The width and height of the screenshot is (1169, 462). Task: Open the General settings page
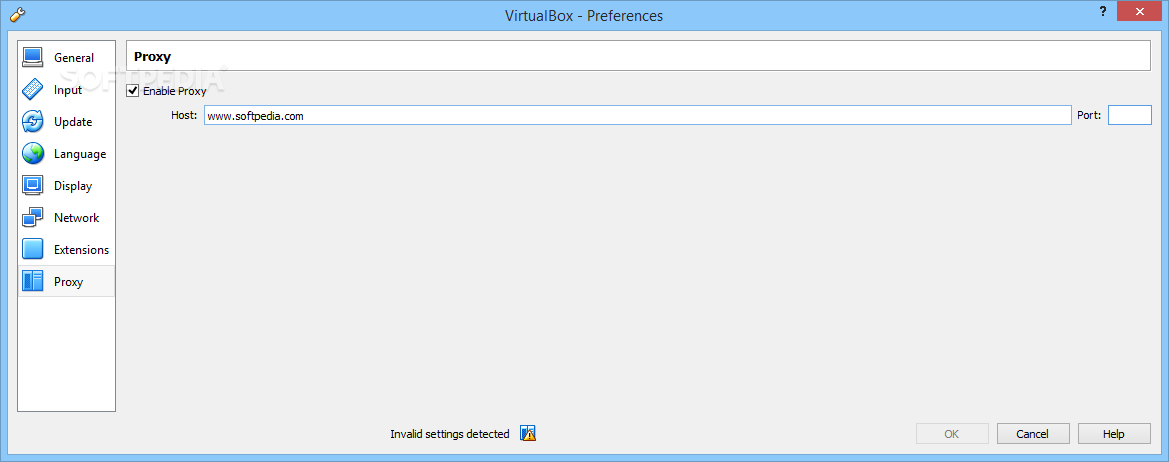74,58
